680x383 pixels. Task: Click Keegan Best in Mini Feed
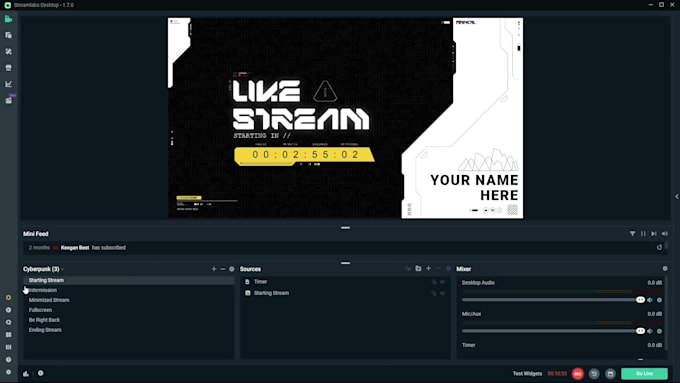pos(75,248)
